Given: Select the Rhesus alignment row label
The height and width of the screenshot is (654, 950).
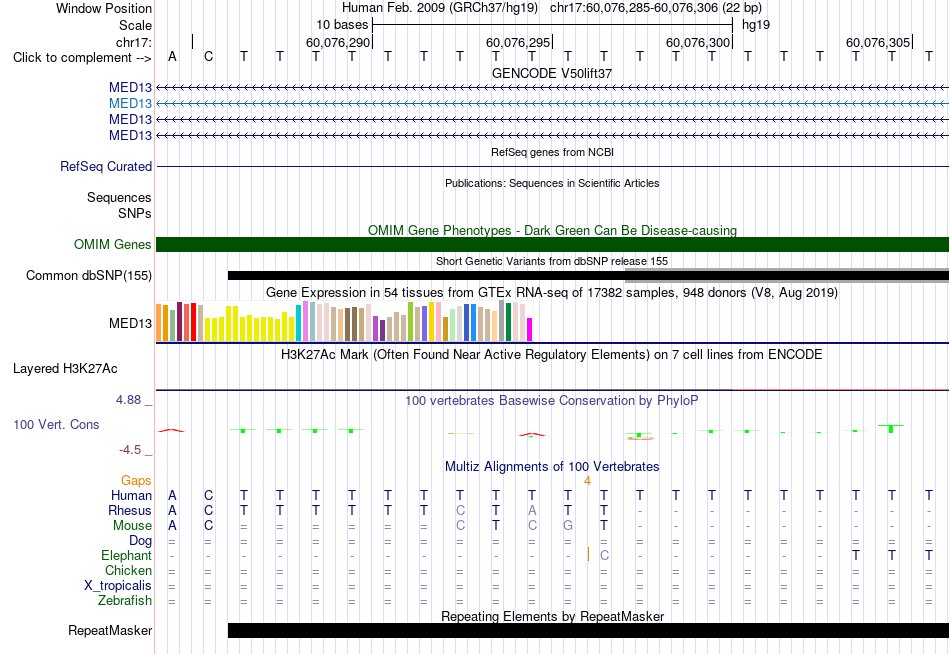Looking at the screenshot, I should tap(130, 510).
